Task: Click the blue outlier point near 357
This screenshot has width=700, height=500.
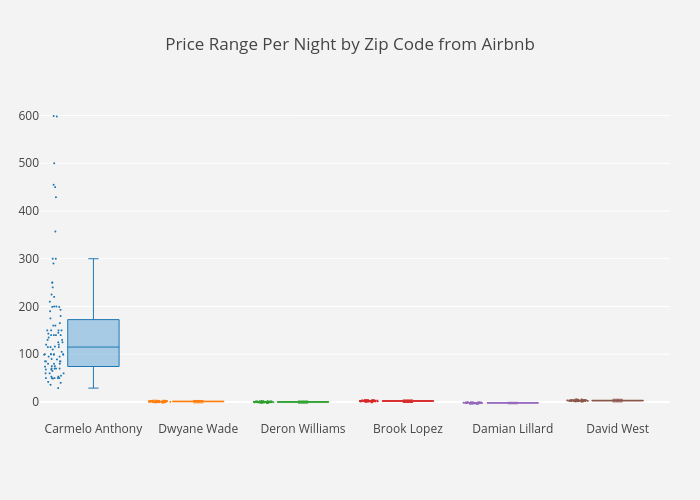Action: (x=55, y=231)
